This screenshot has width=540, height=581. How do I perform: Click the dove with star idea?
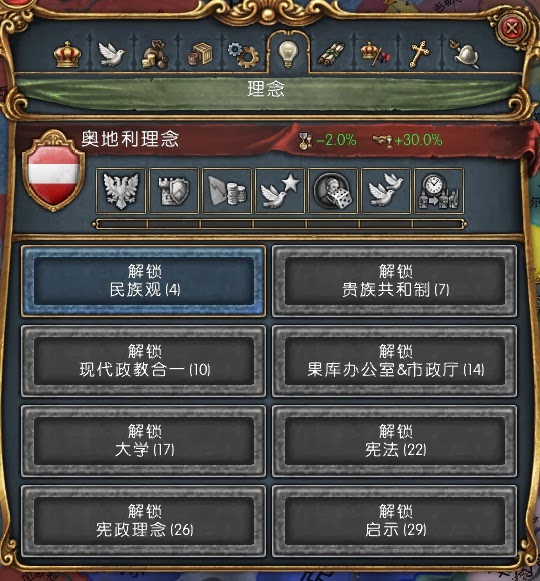click(280, 191)
